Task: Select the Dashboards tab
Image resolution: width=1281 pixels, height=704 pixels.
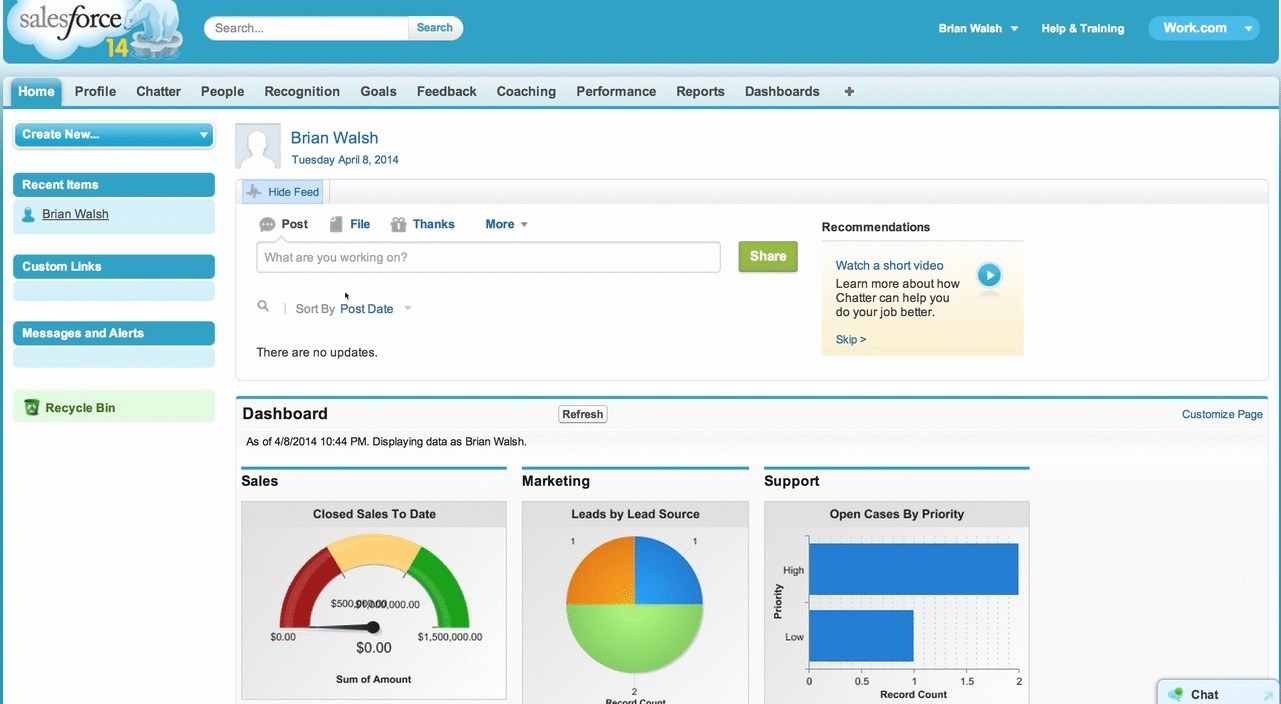Action: click(782, 91)
